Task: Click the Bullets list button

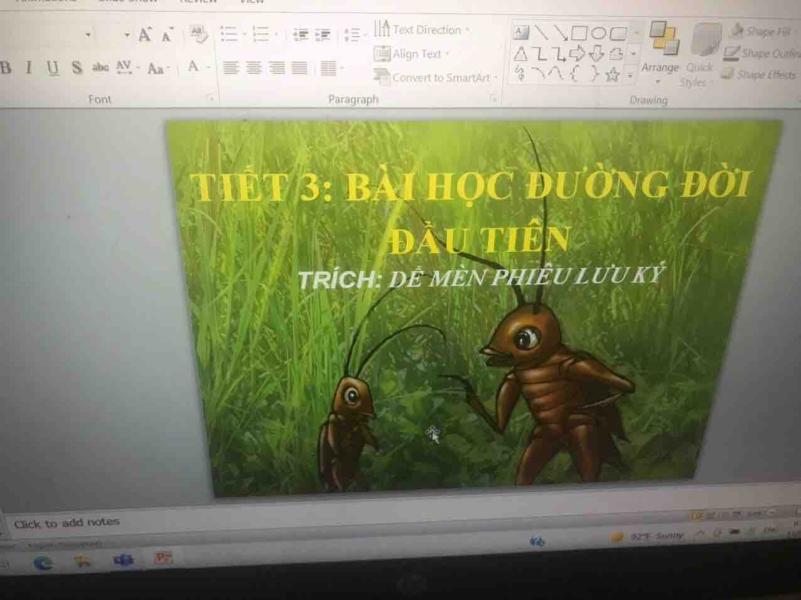Action: pyautogui.click(x=229, y=34)
